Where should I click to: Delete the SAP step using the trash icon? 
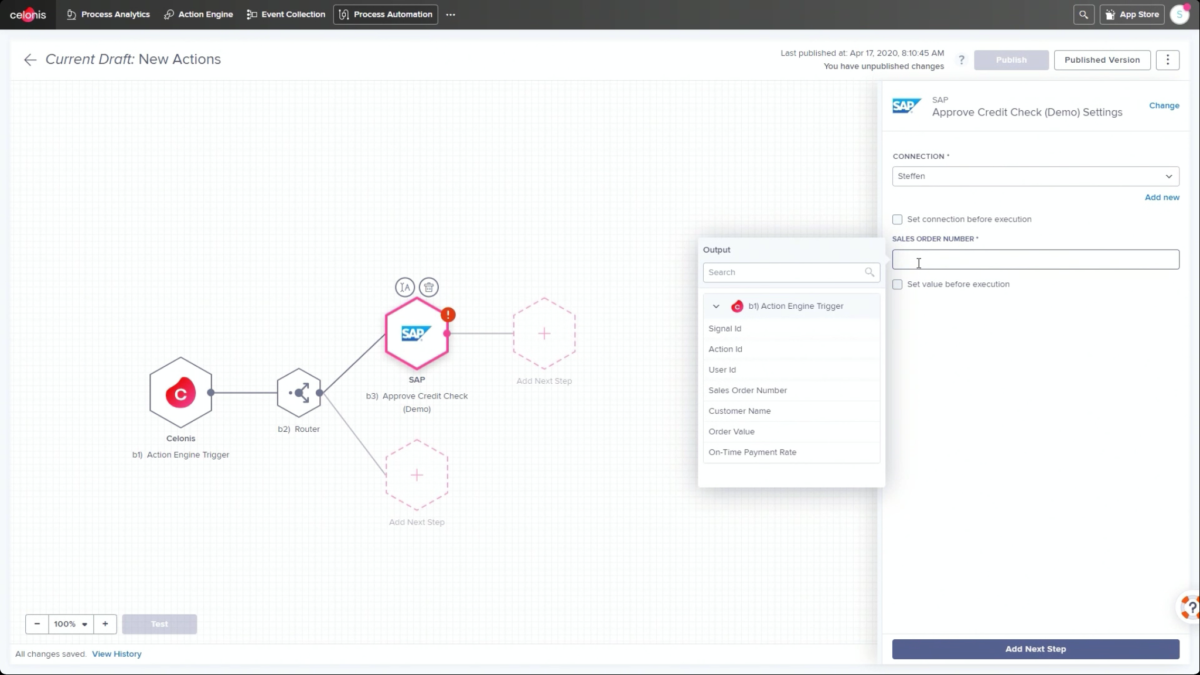coord(428,286)
